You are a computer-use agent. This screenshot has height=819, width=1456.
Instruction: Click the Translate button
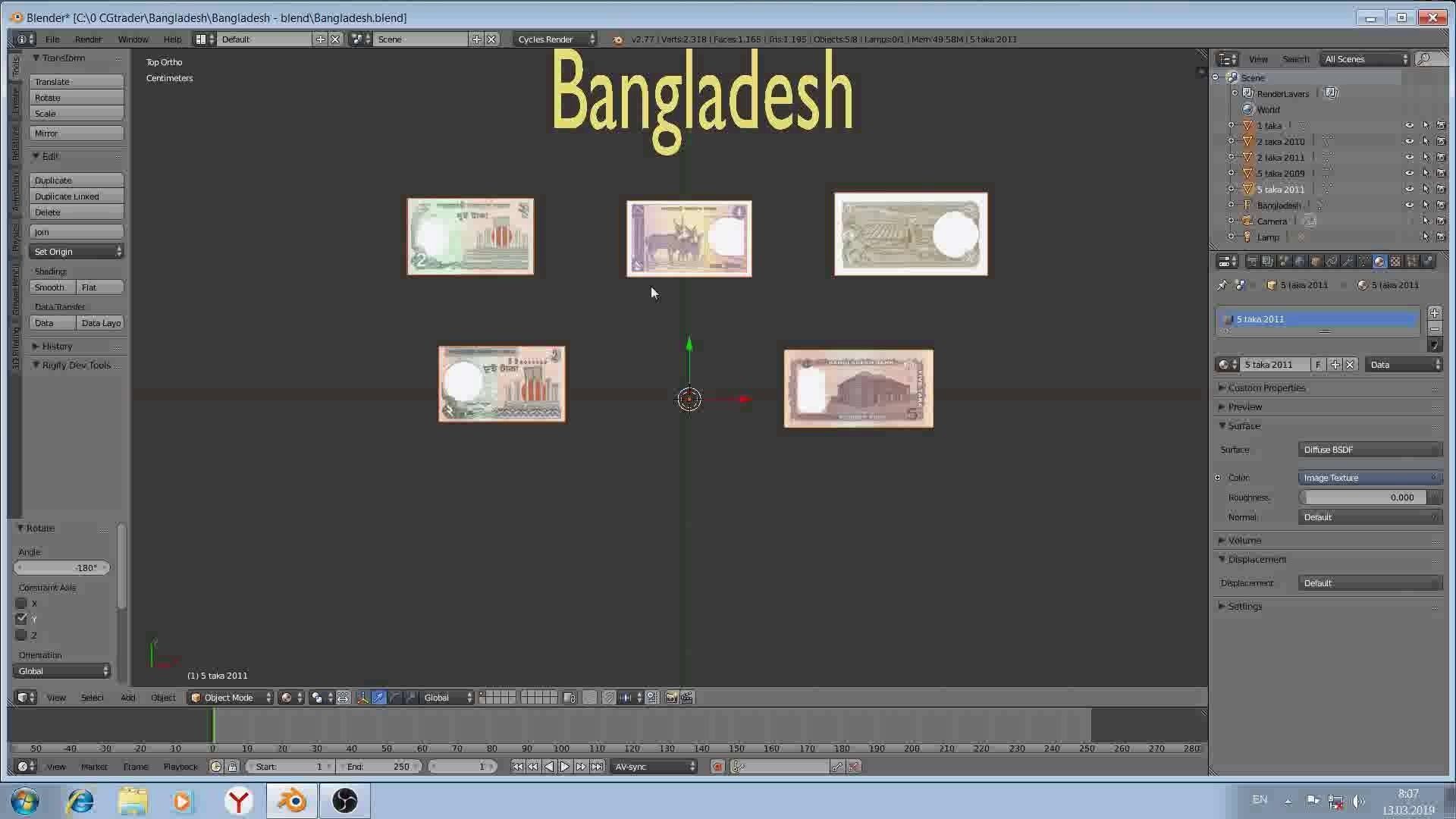coord(76,81)
